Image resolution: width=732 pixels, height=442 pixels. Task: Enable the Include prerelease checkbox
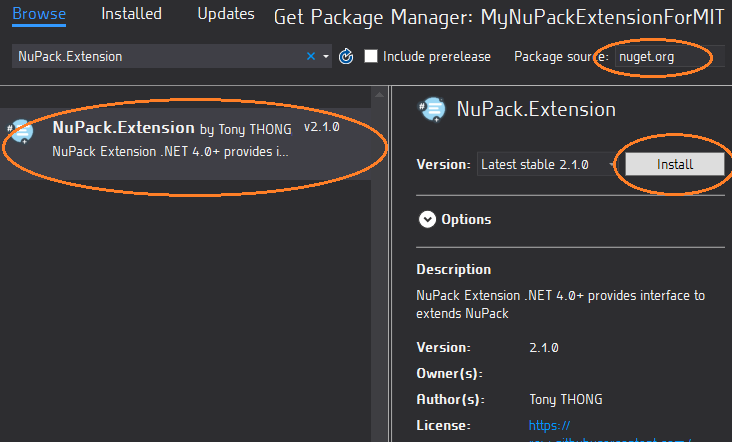(x=371, y=56)
